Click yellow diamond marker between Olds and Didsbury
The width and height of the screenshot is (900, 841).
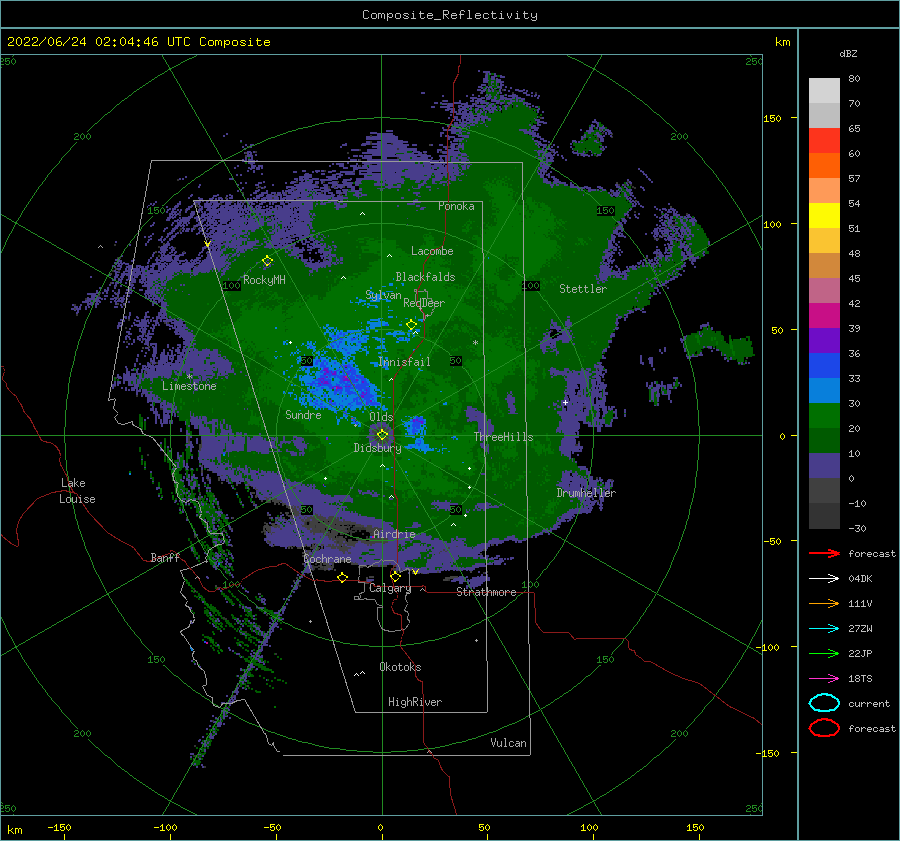point(382,435)
